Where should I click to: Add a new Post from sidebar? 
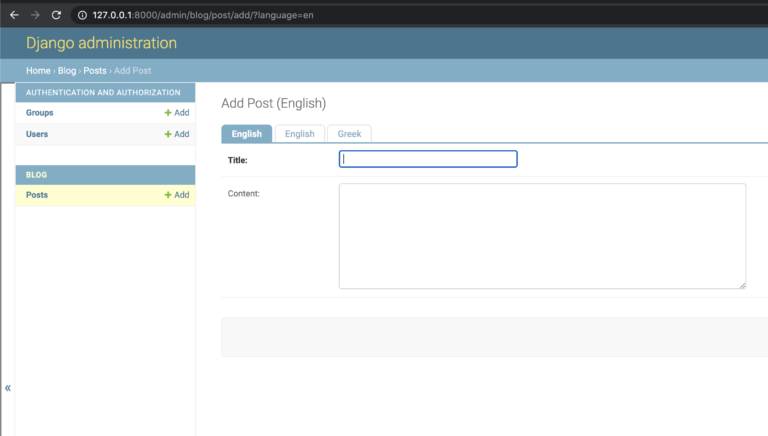(x=177, y=195)
